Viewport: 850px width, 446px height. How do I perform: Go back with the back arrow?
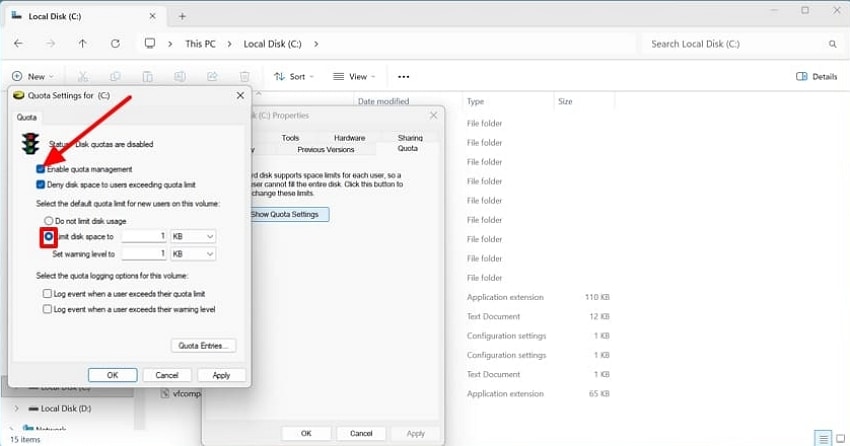pyautogui.click(x=18, y=44)
